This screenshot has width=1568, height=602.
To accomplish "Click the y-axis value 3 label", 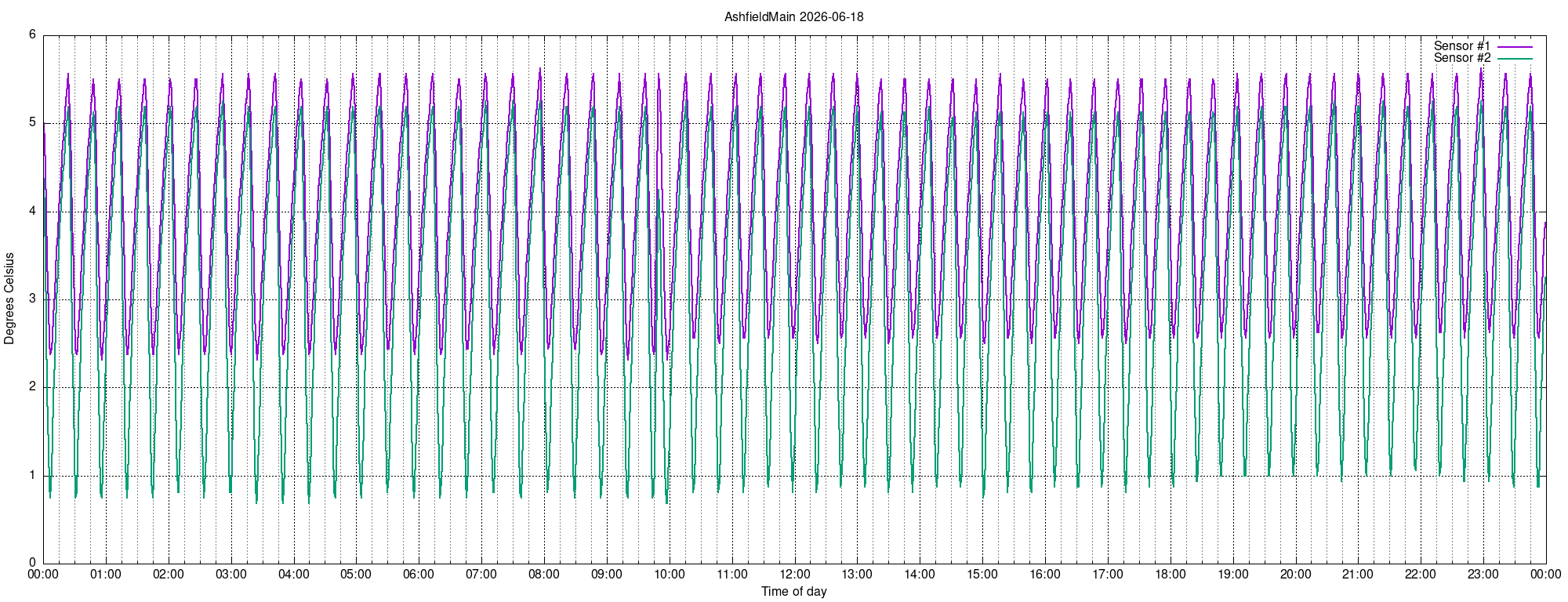I will coord(32,299).
